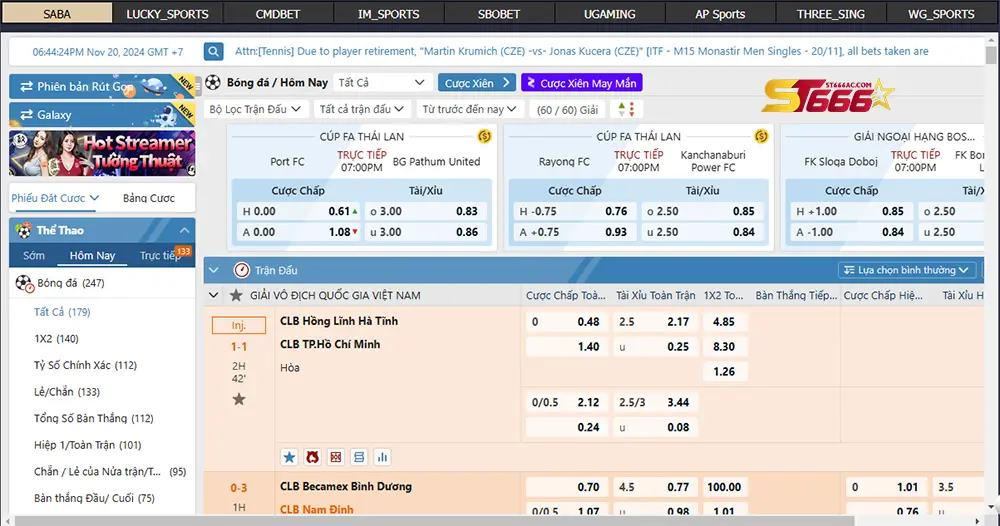
Task: Select the Hôm Nay tab
Action: [x=92, y=256]
